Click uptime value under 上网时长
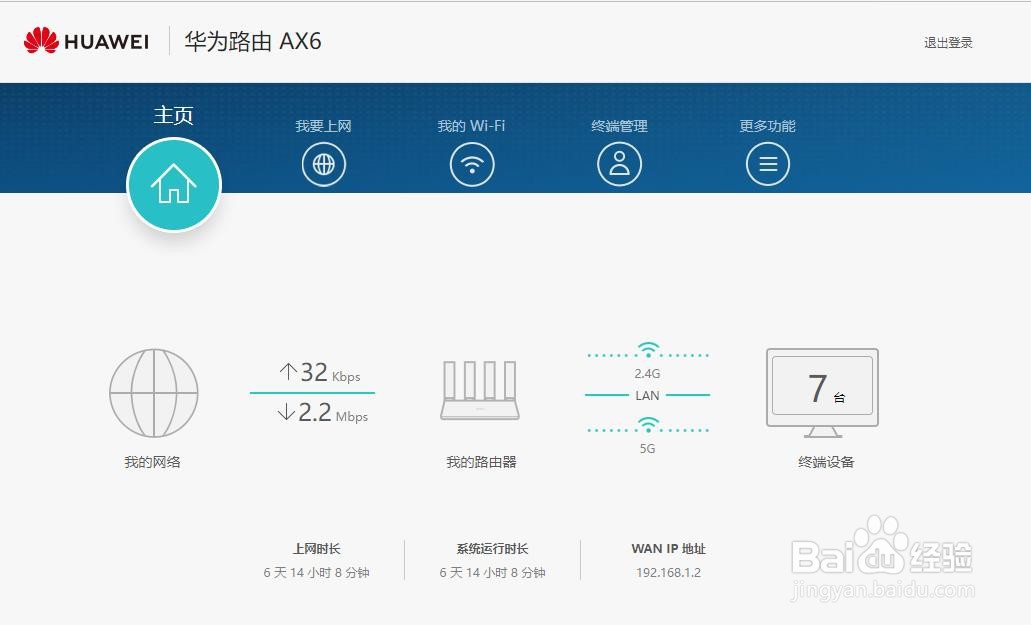1031x625 pixels. point(317,572)
